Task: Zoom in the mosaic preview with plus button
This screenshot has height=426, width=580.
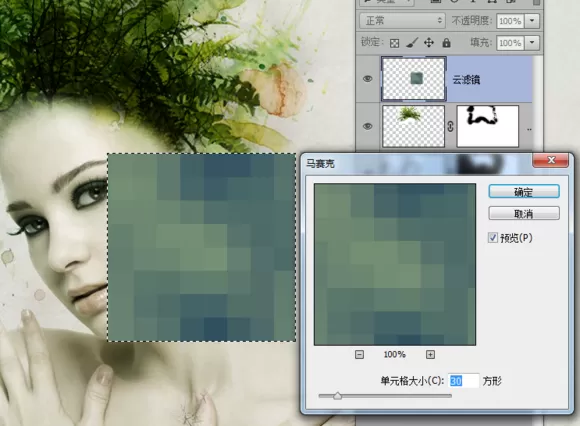Action: click(x=430, y=355)
